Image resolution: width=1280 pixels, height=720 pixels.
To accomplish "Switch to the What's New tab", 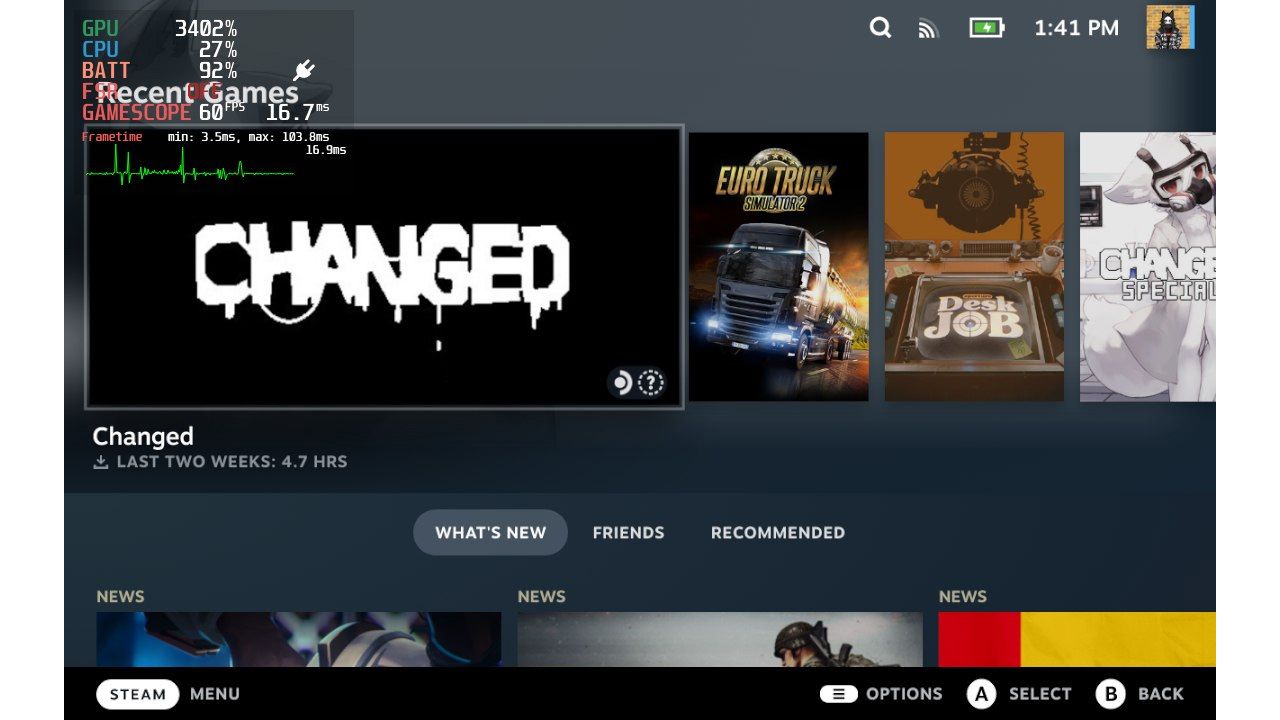I will tap(490, 532).
